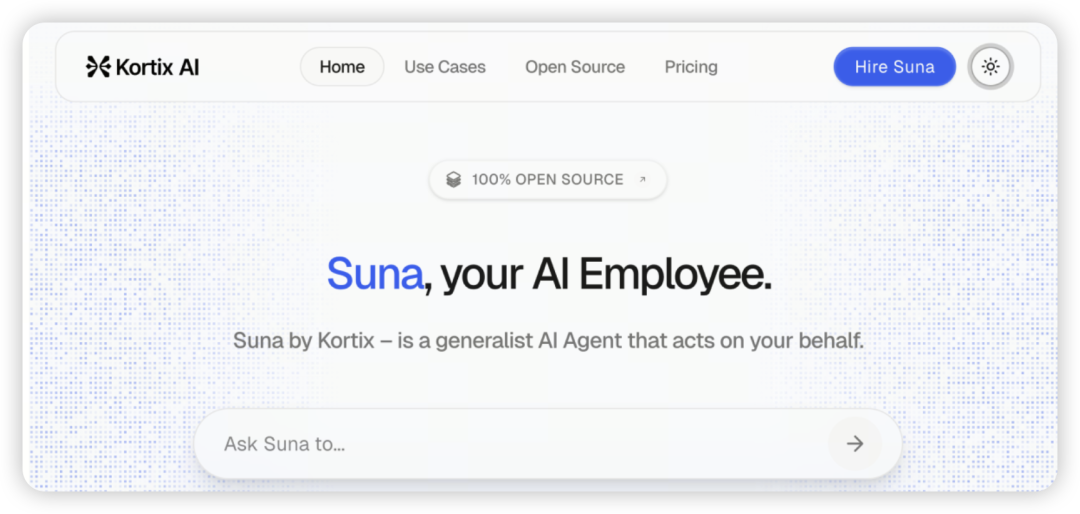Toggle the light/dark theme sun button
This screenshot has height=514, width=1080.
[990, 67]
